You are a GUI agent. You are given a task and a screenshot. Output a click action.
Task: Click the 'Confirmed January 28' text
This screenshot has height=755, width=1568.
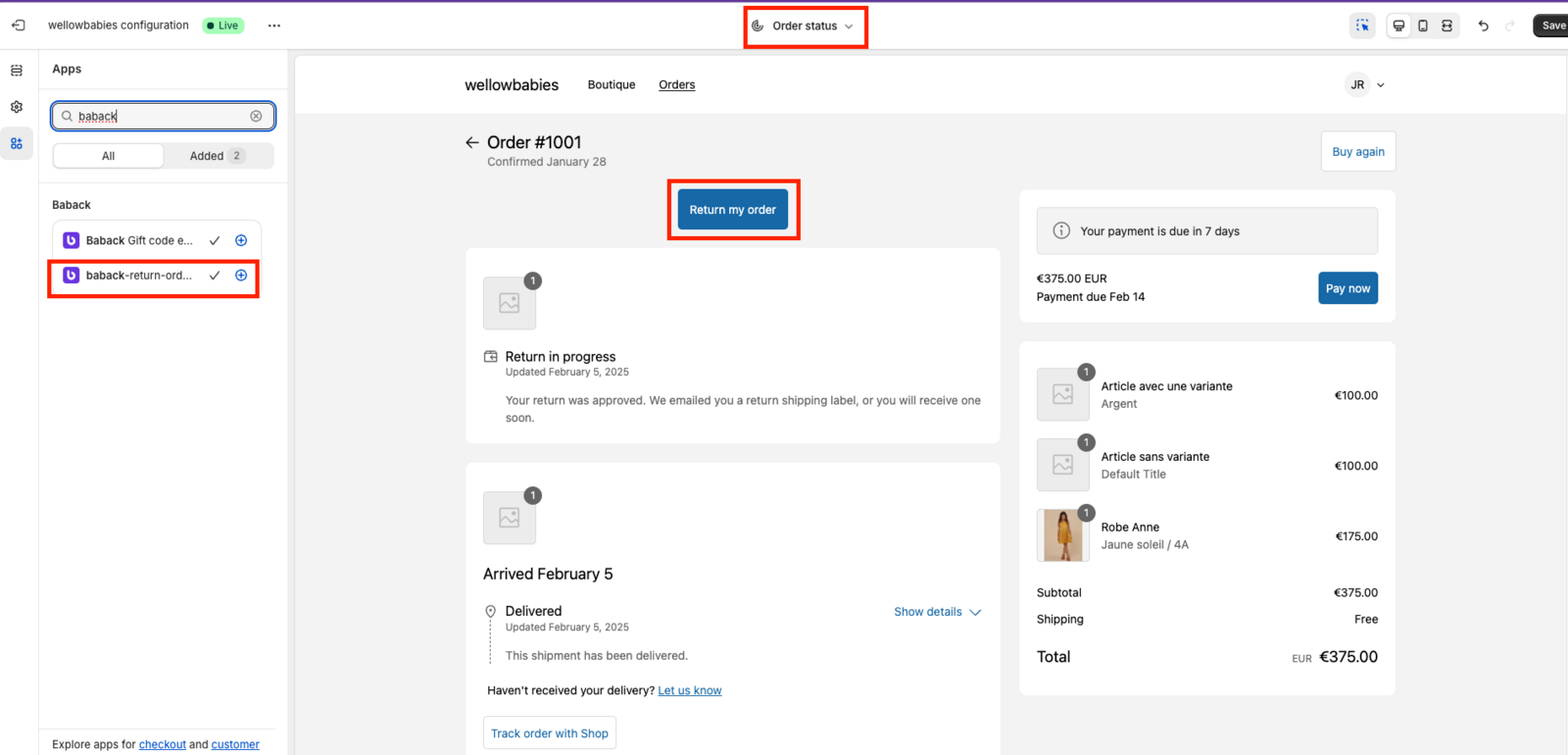click(x=547, y=162)
